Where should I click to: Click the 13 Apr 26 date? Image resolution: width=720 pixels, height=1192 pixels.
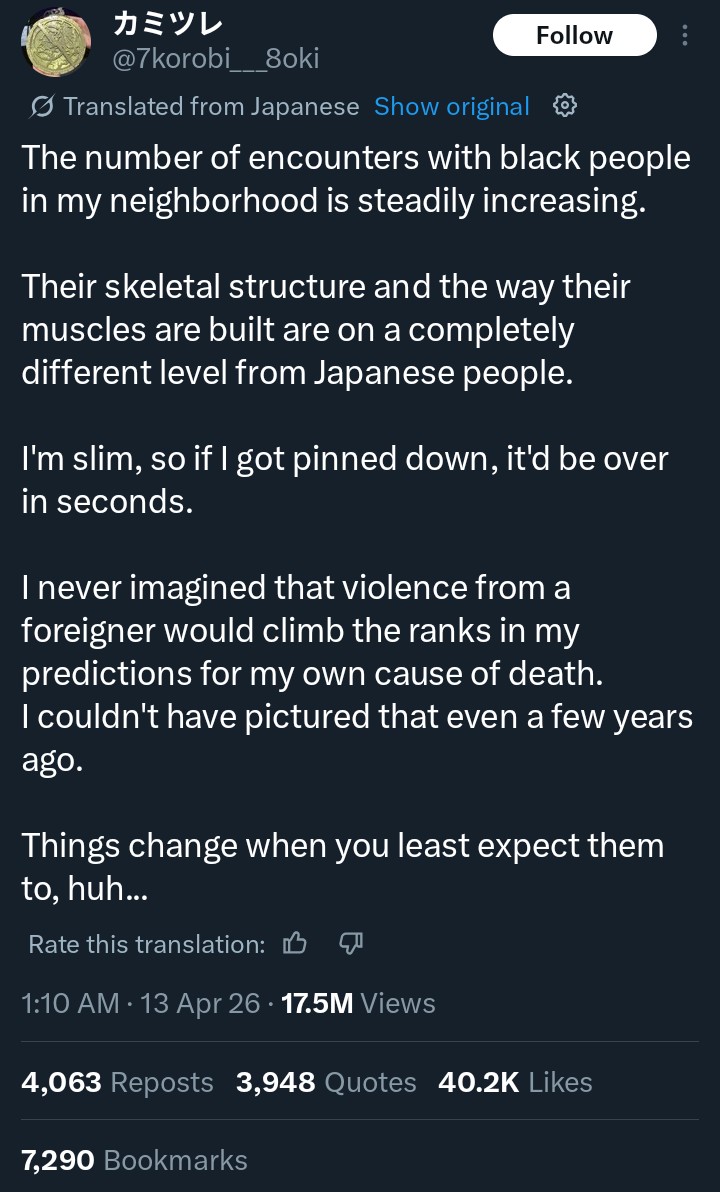tap(200, 1003)
